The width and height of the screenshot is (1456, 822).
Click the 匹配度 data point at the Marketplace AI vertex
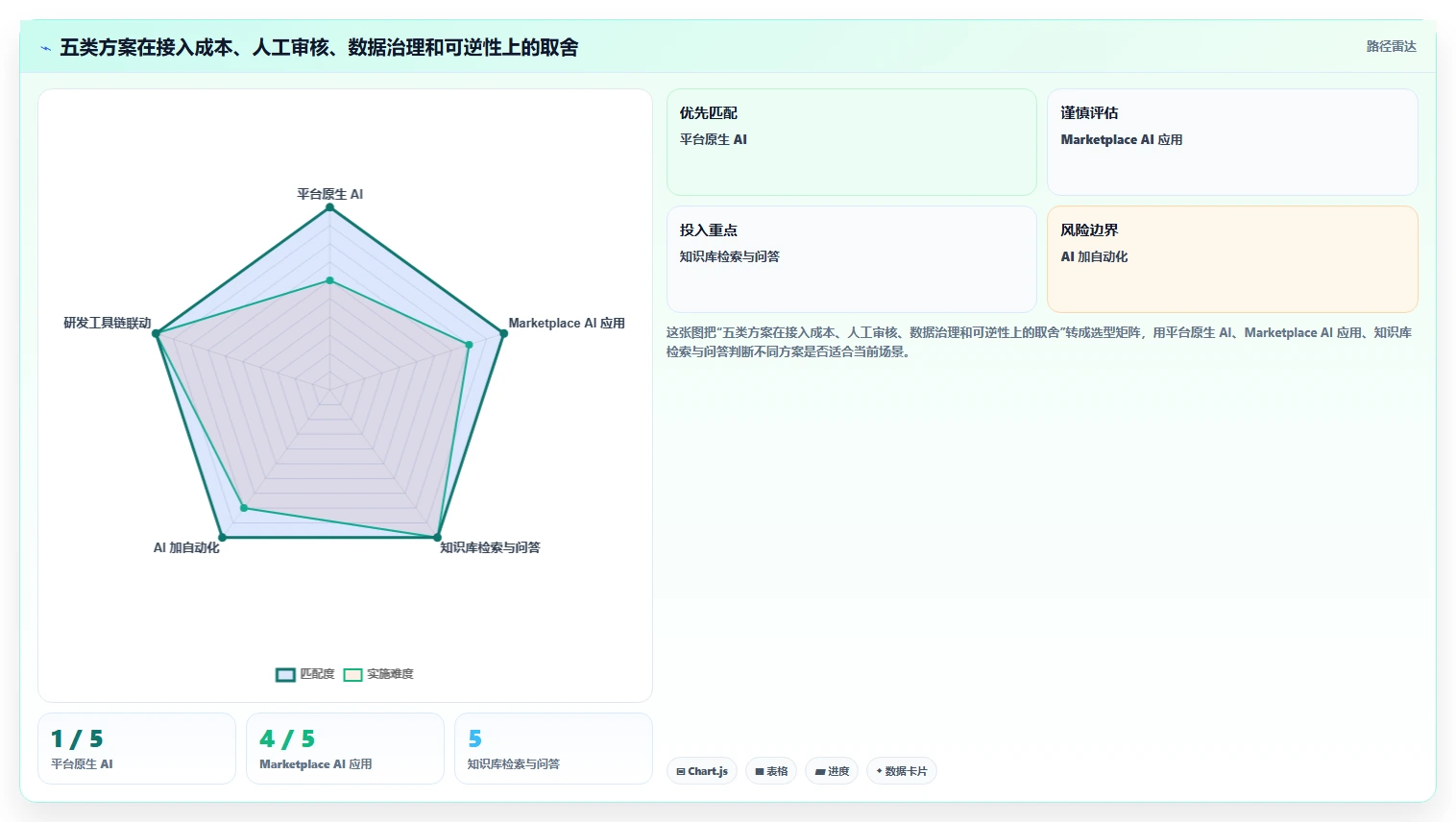(503, 333)
